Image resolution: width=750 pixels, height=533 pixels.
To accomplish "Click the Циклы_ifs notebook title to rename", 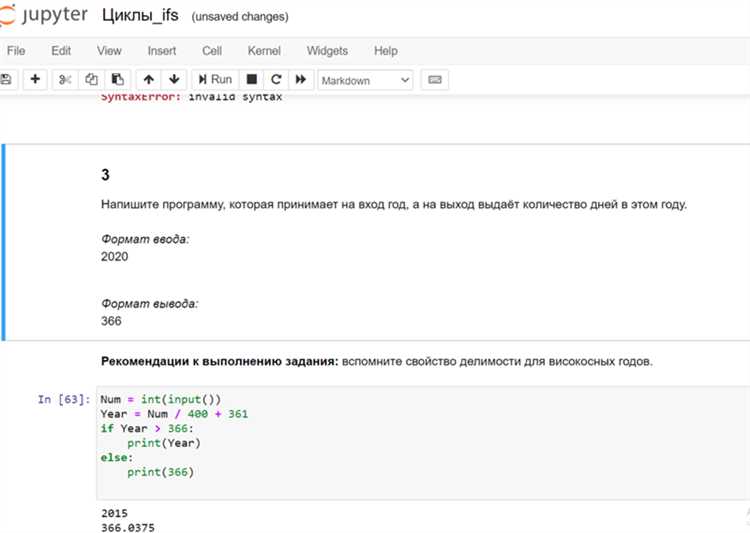I will click(x=141, y=17).
